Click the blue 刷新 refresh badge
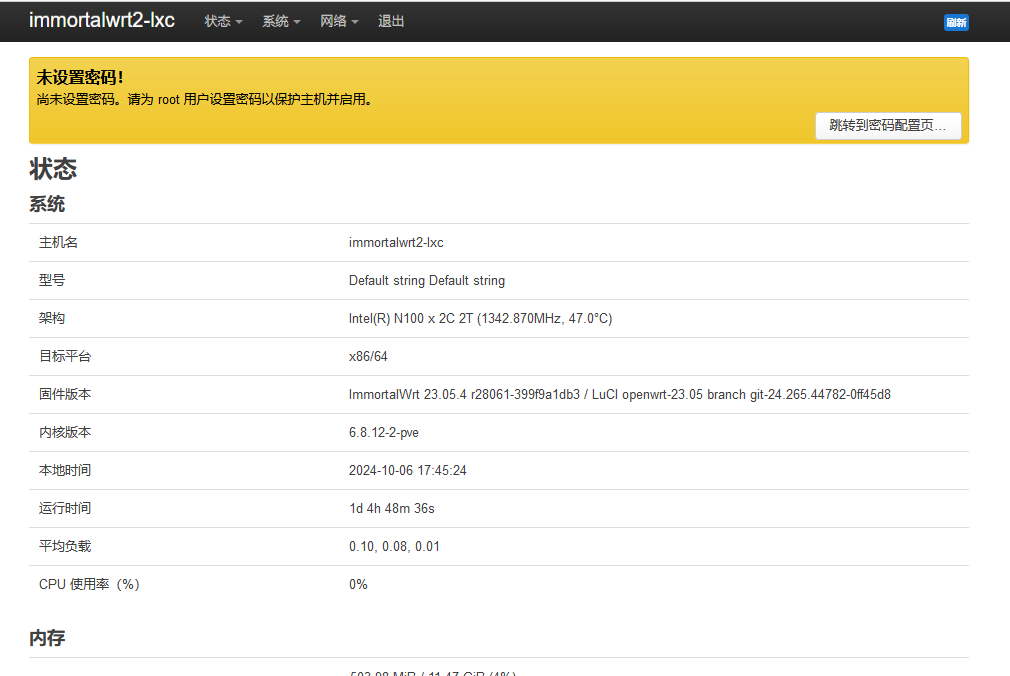 click(x=956, y=23)
